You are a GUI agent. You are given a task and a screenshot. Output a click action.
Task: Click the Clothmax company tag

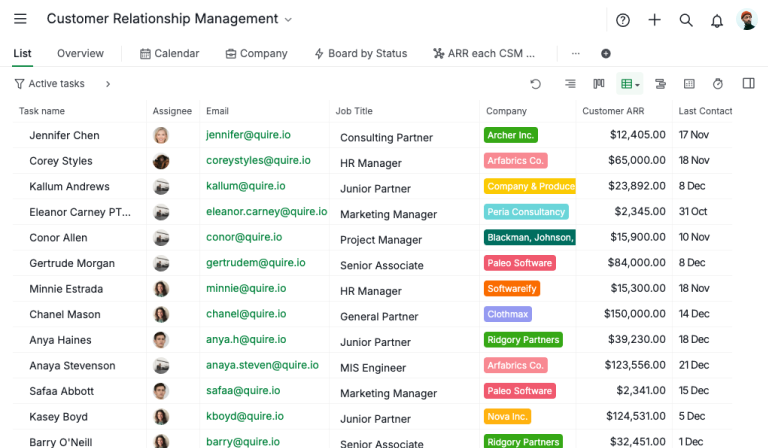click(x=507, y=314)
